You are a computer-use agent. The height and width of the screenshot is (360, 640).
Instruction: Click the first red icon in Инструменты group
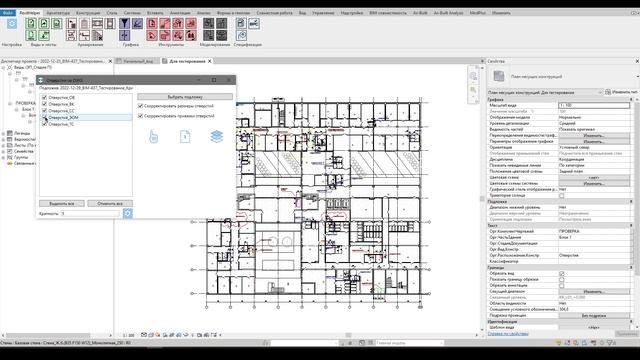pyautogui.click(x=152, y=23)
